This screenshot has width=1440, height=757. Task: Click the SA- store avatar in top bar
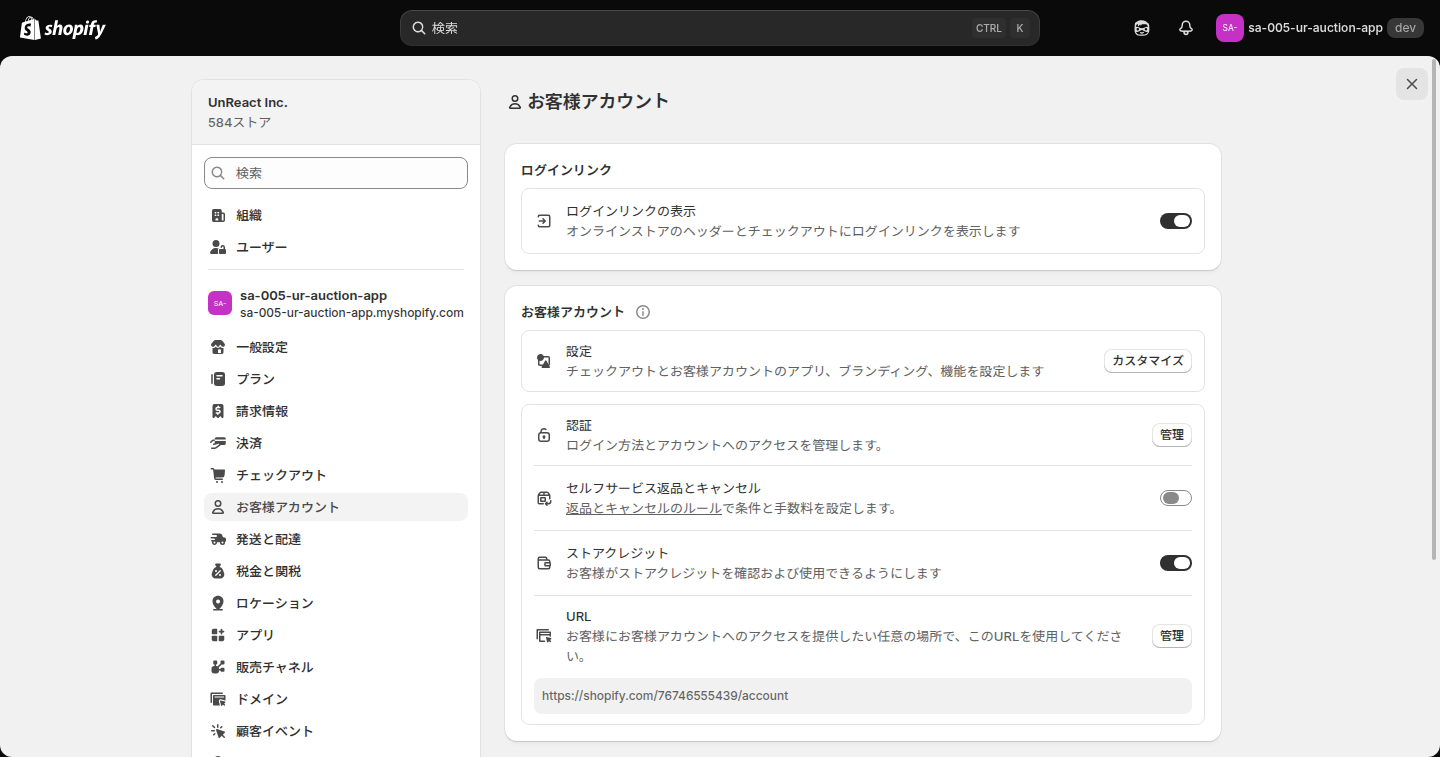tap(1229, 28)
